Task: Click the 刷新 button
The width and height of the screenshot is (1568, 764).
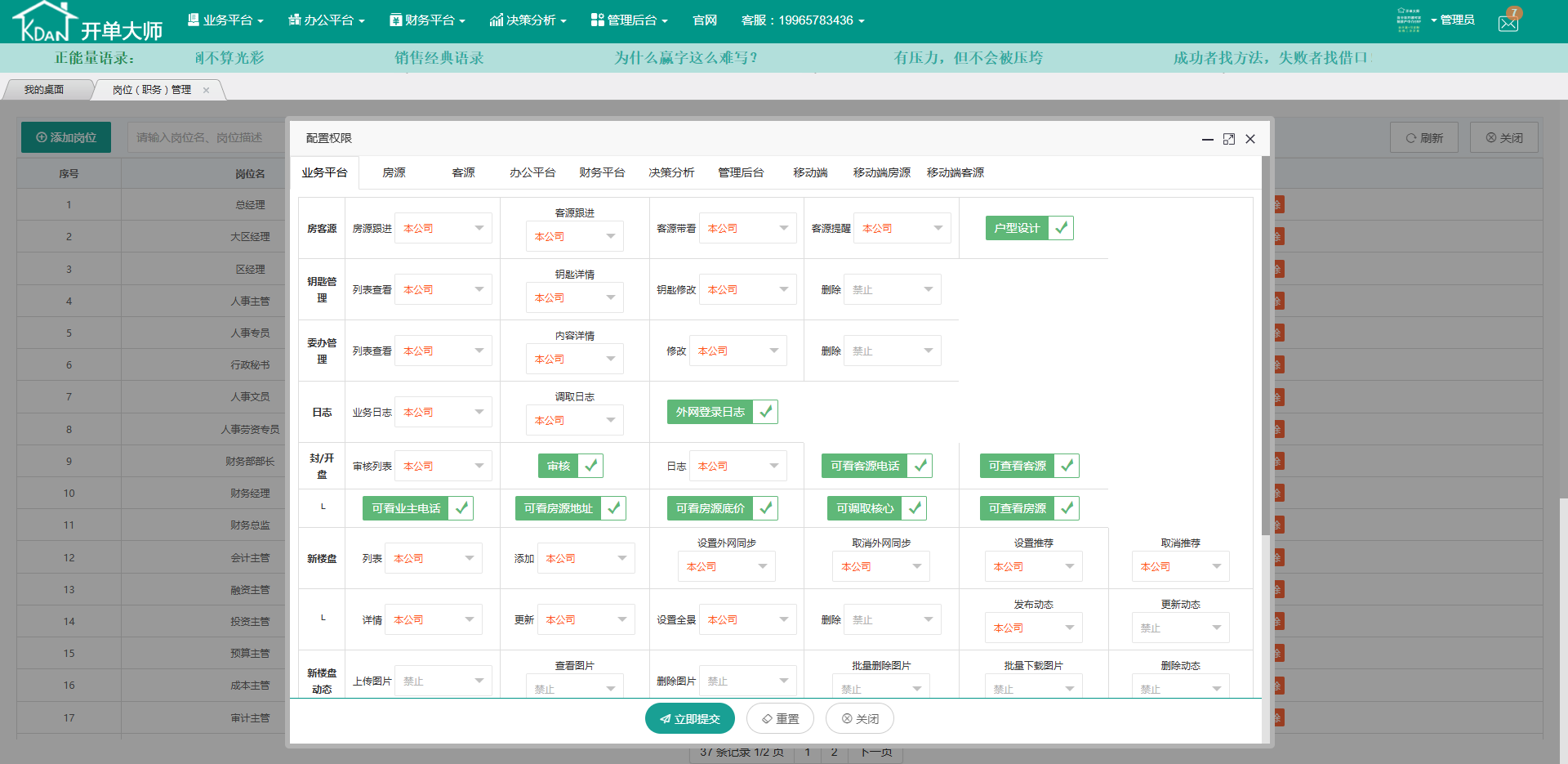Action: 1424,137
